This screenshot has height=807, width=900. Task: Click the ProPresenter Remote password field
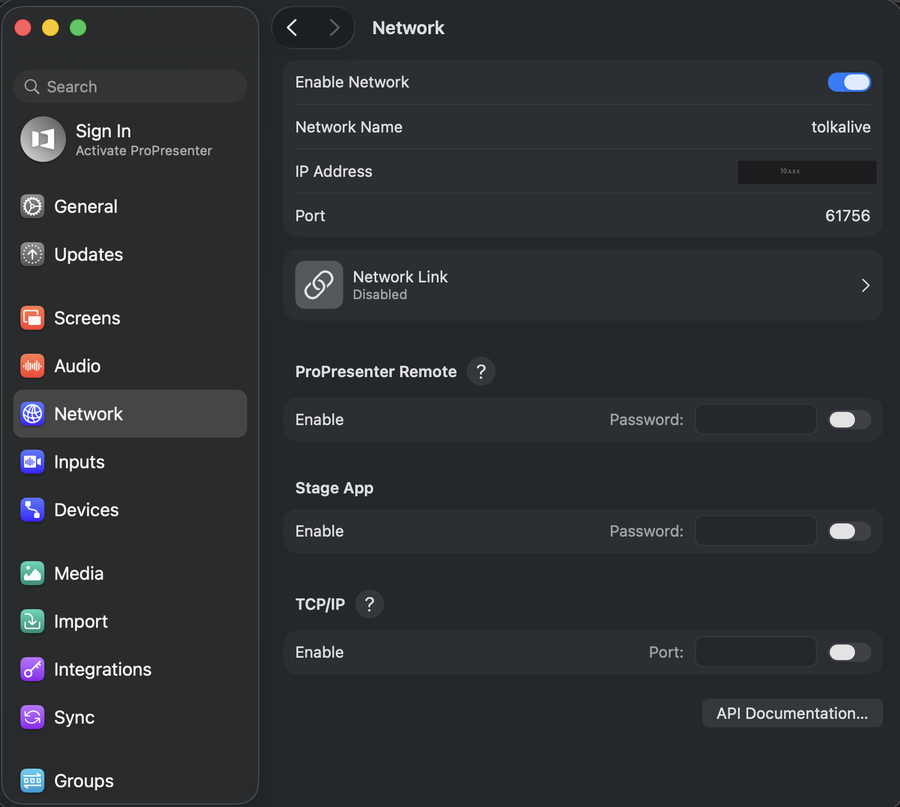(x=755, y=420)
